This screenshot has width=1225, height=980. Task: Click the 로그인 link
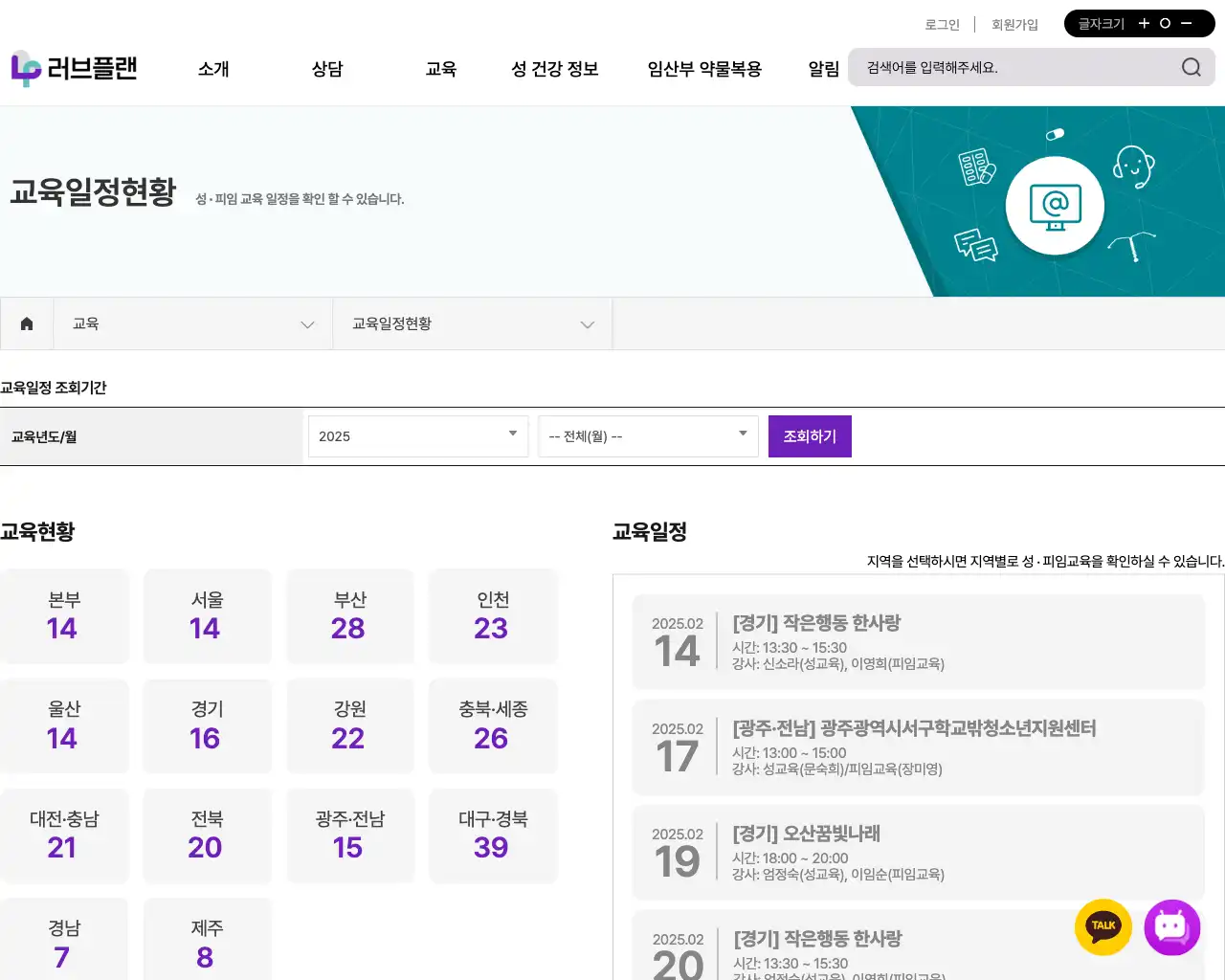point(942,25)
